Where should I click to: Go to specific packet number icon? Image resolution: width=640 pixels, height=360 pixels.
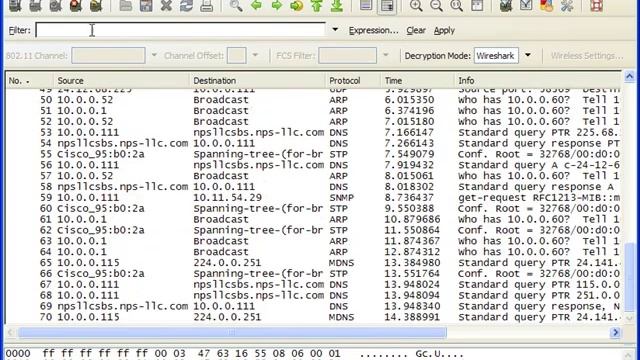coord(297,5)
